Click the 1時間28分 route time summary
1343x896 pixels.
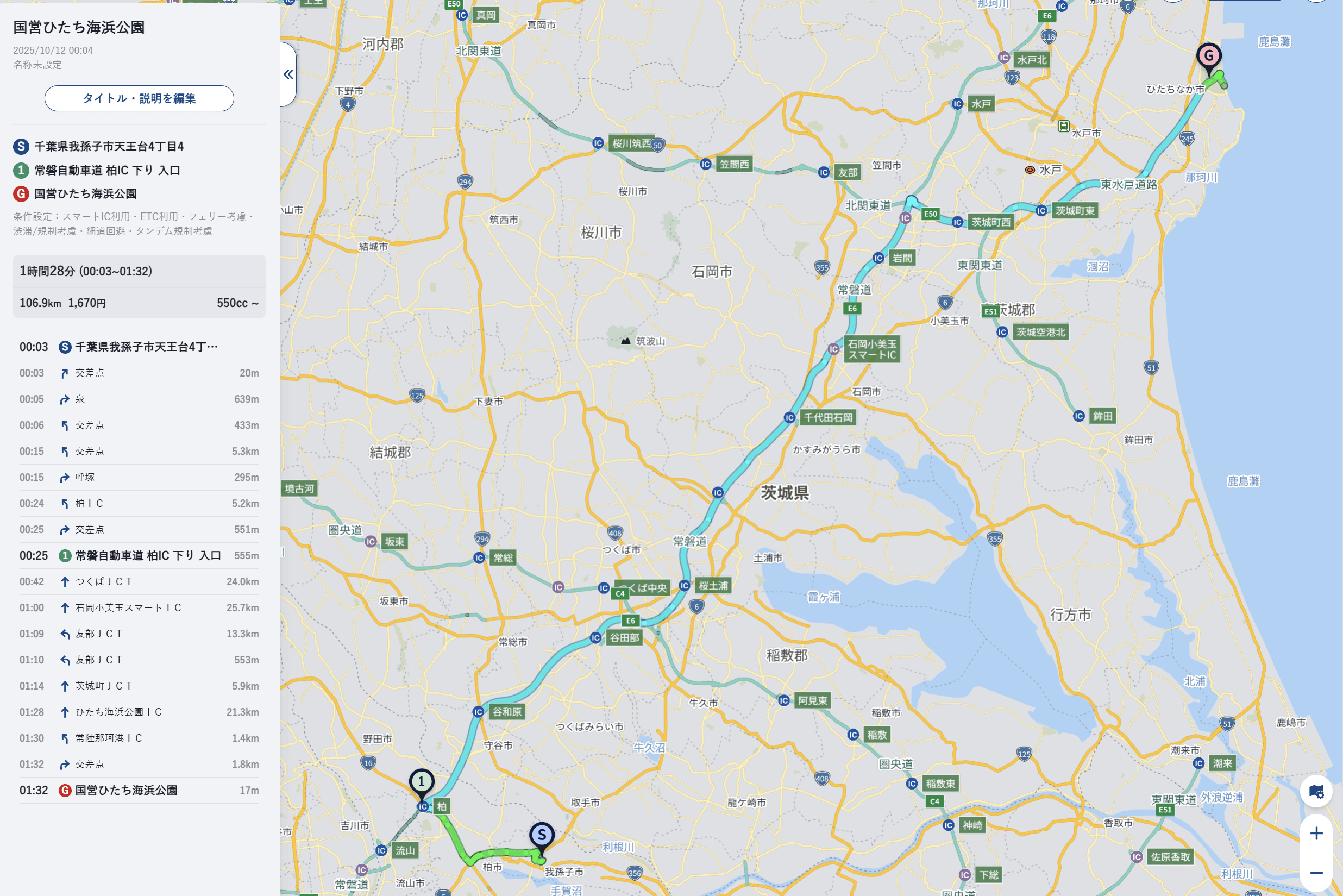pos(86,271)
